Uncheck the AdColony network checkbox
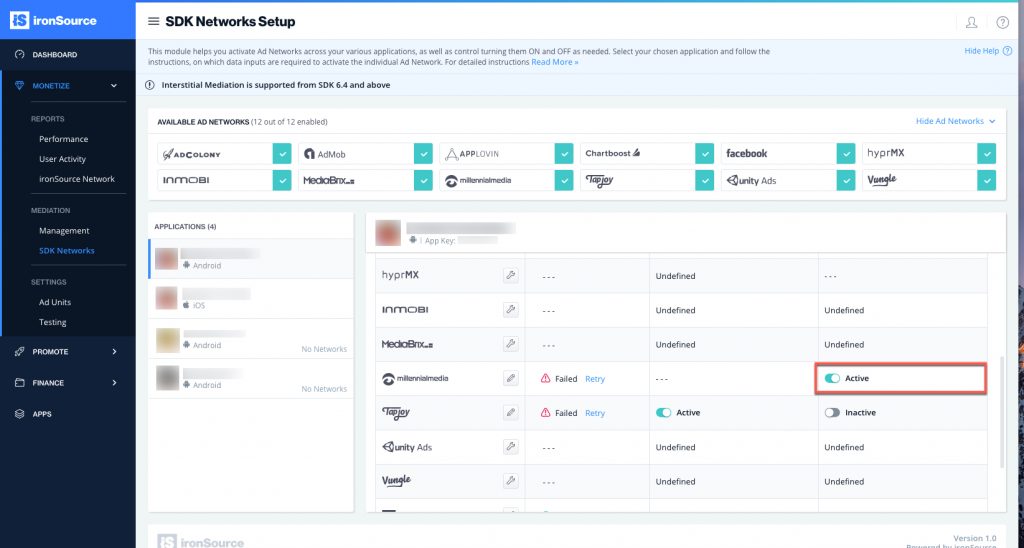Image resolution: width=1024 pixels, height=548 pixels. (282, 153)
